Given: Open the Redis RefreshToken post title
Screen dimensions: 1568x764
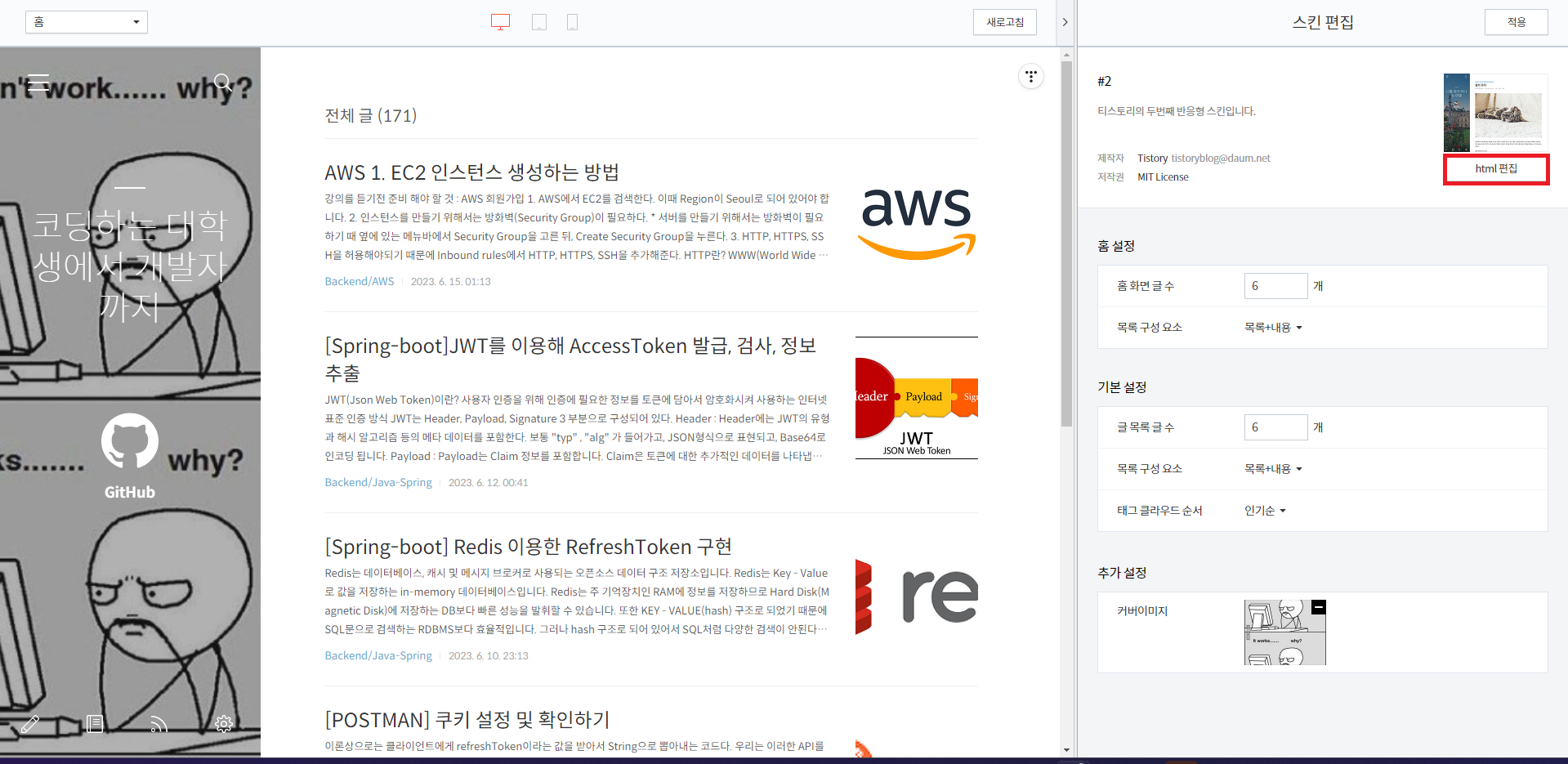Looking at the screenshot, I should 528,547.
